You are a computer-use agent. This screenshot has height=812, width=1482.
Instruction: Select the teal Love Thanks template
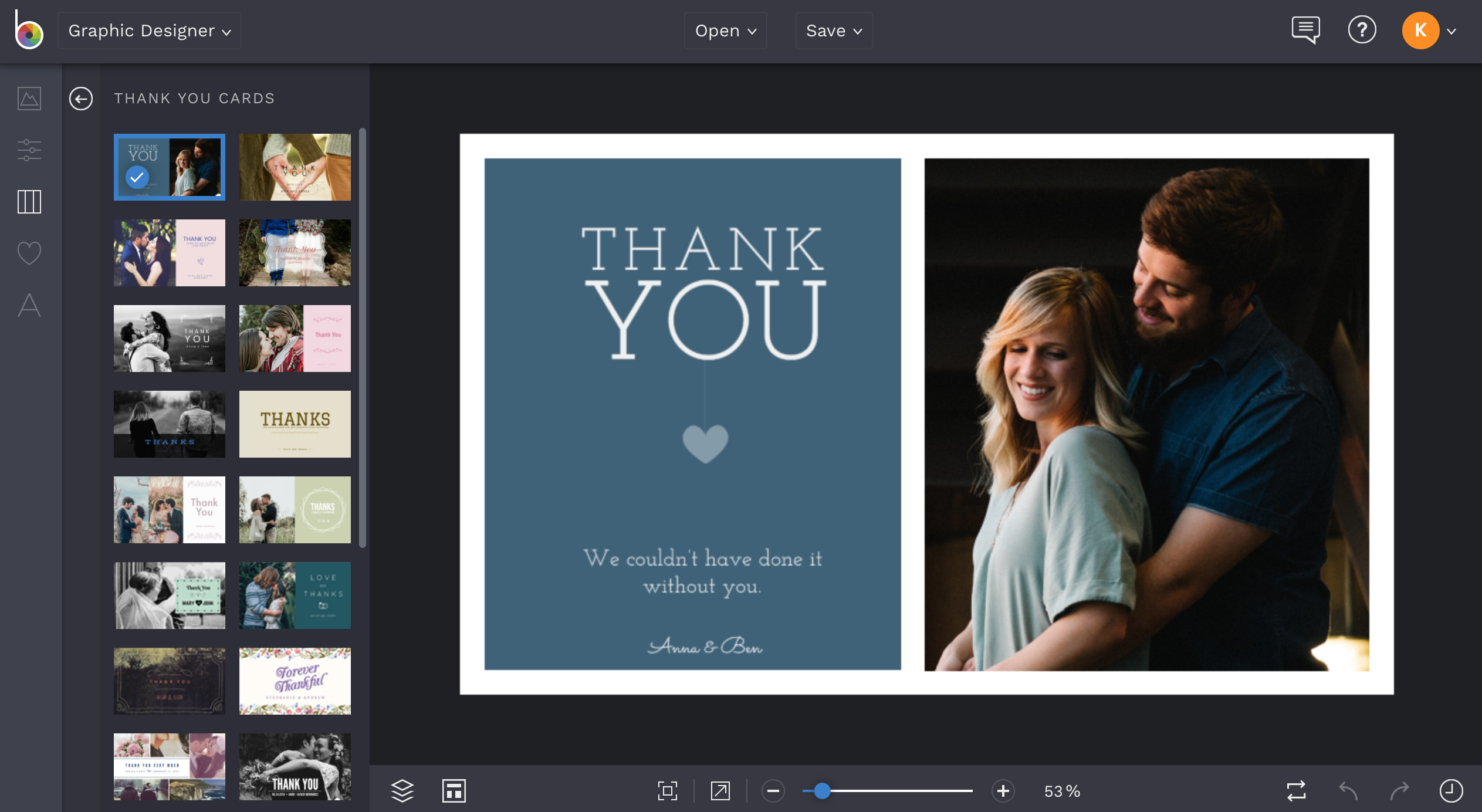pos(295,596)
